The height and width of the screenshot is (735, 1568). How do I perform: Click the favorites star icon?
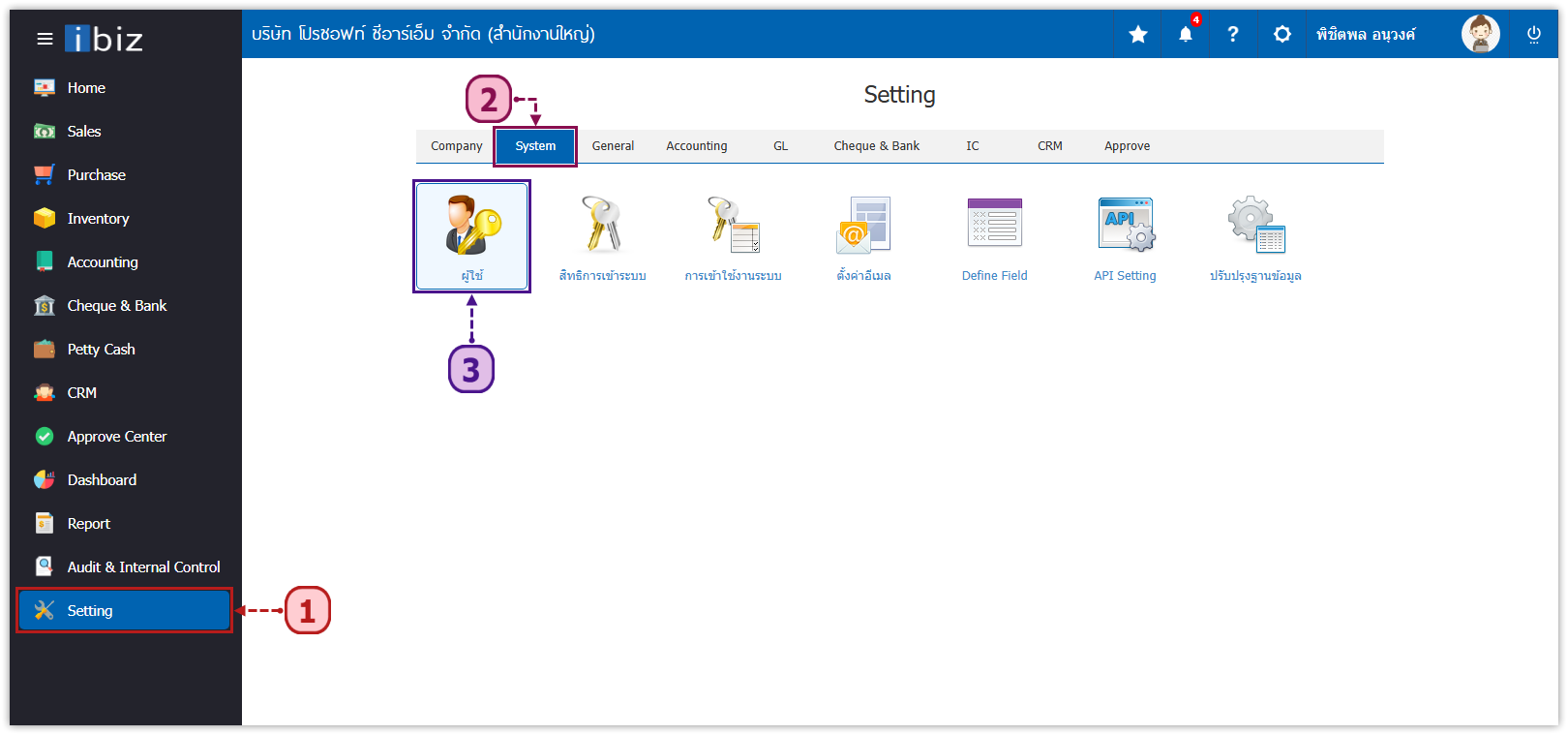(x=1138, y=35)
